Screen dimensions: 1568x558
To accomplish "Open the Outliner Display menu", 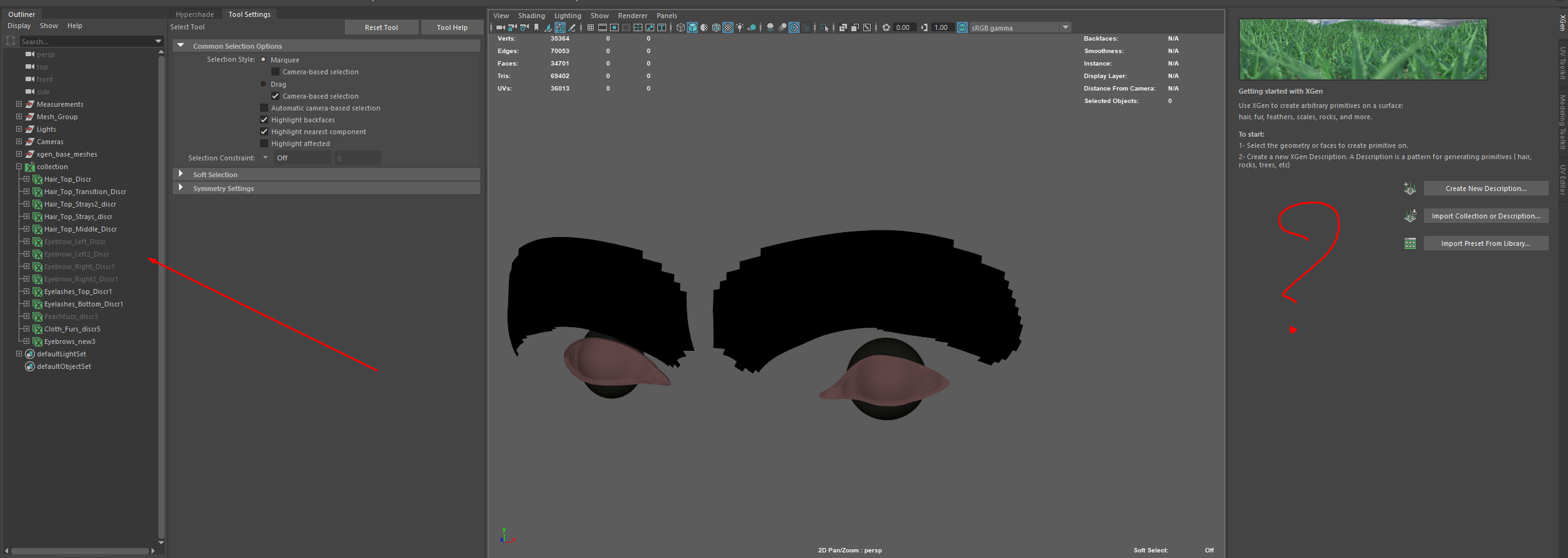I will 19,26.
